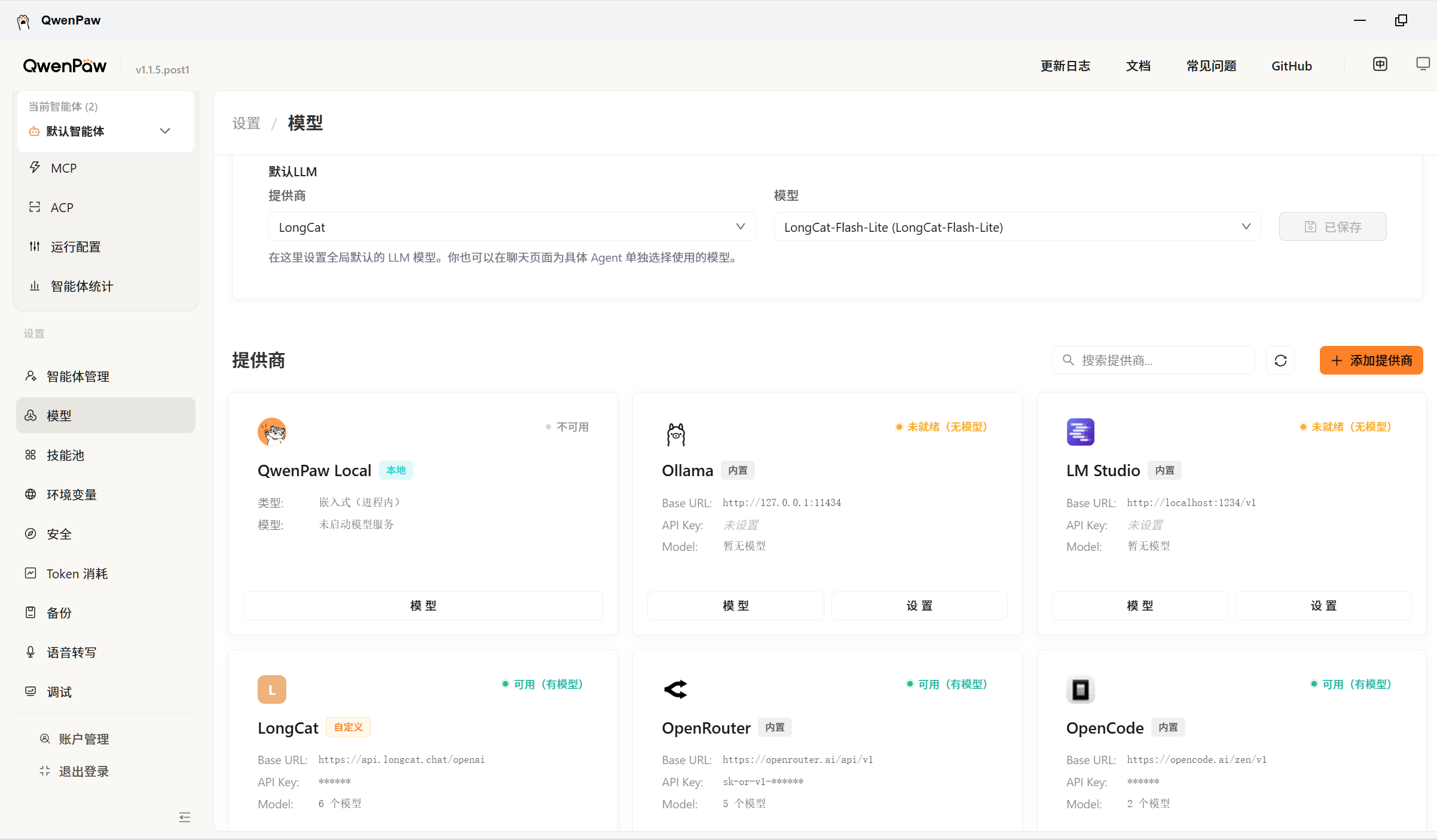Click the 智能体统计 sidebar entry
The height and width of the screenshot is (840, 1437).
pos(106,286)
